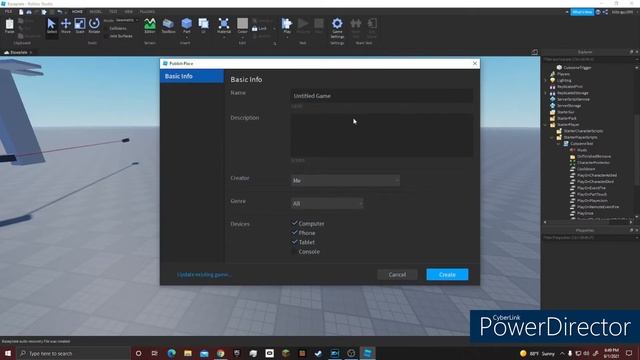Switch to the PLUGINS ribbon tab
Viewport: 640px width, 360px height.
pos(147,12)
